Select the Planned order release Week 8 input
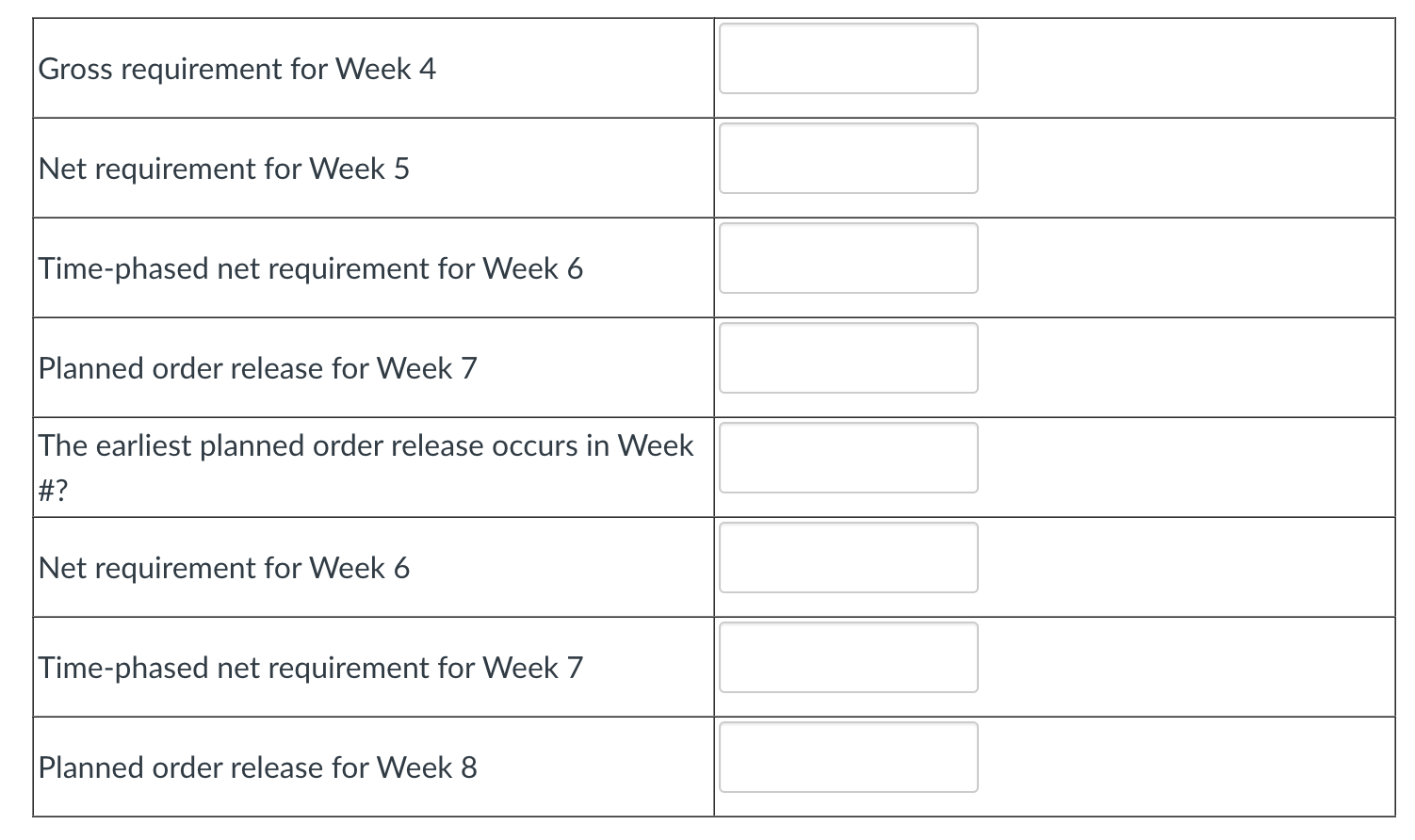Viewport: 1415px width, 840px height. (x=848, y=757)
